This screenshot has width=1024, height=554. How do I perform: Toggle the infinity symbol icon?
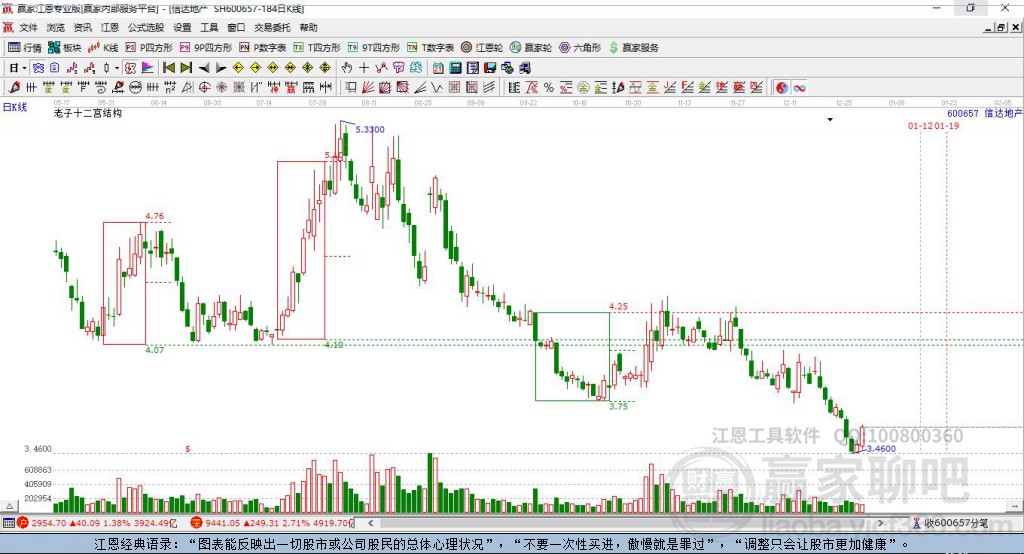coord(799,88)
